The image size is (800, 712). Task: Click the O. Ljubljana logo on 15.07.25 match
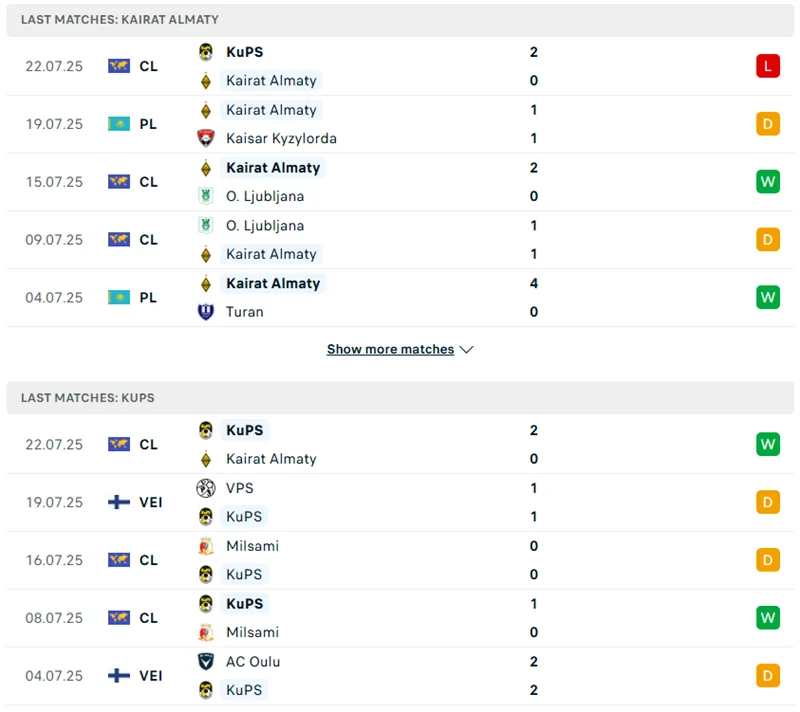tap(206, 196)
